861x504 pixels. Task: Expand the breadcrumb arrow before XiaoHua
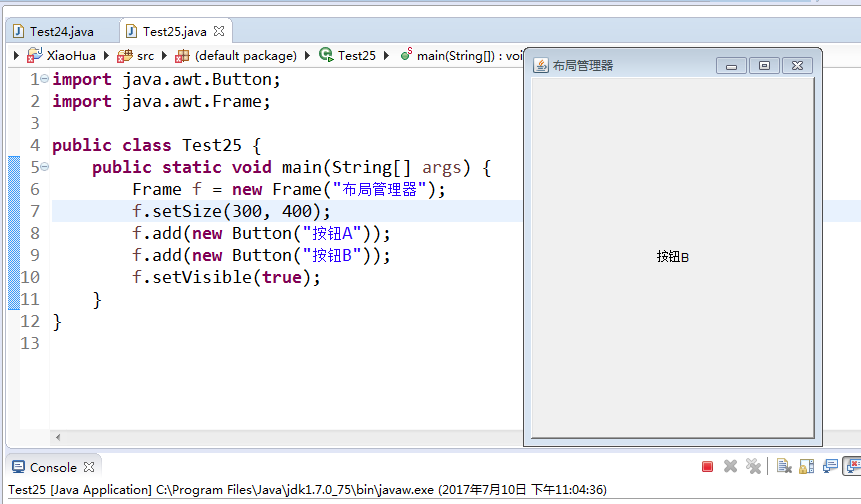[x=16, y=55]
